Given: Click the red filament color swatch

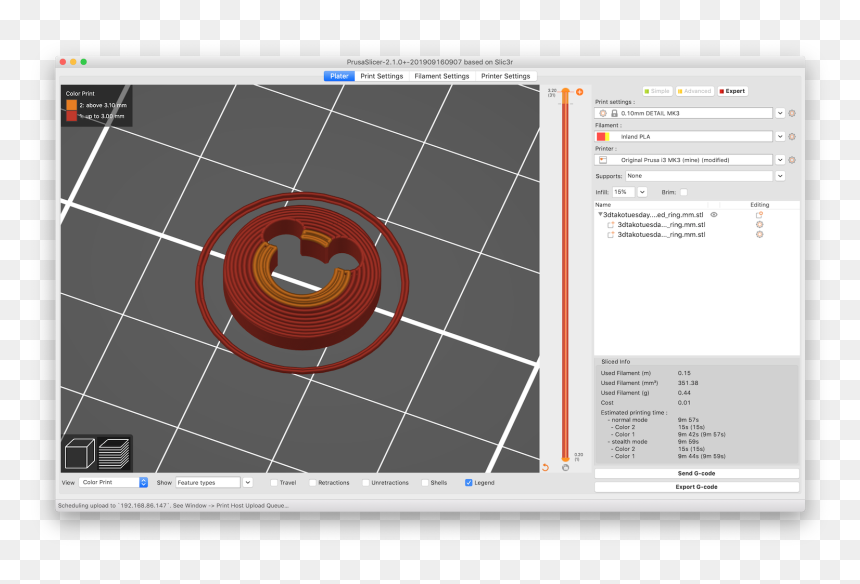Looking at the screenshot, I should click(601, 137).
